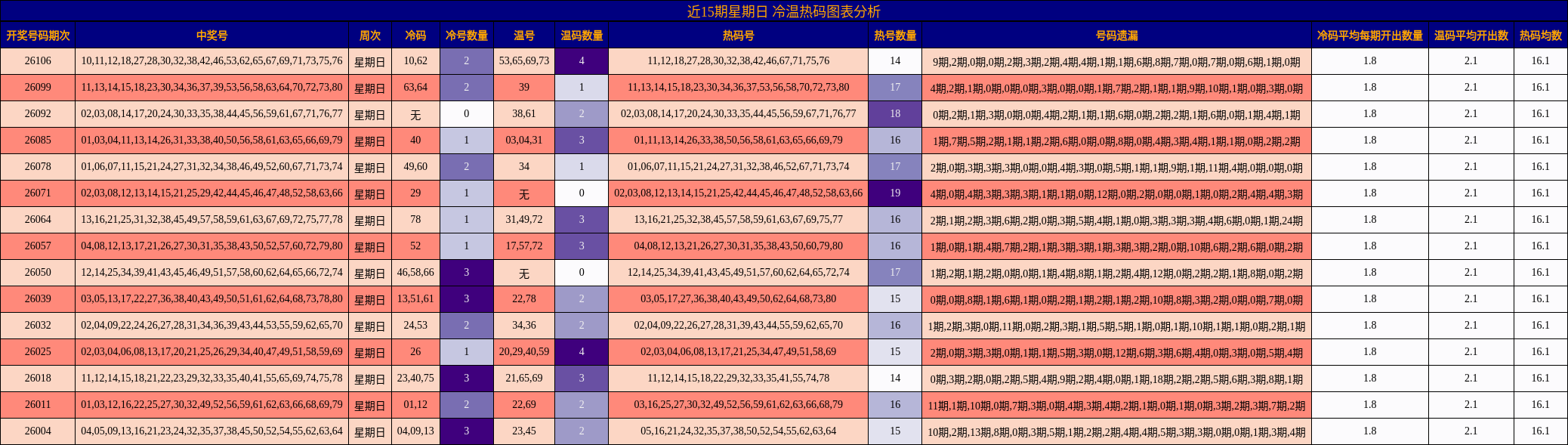Click omission values cell in row 26085

point(1116,141)
